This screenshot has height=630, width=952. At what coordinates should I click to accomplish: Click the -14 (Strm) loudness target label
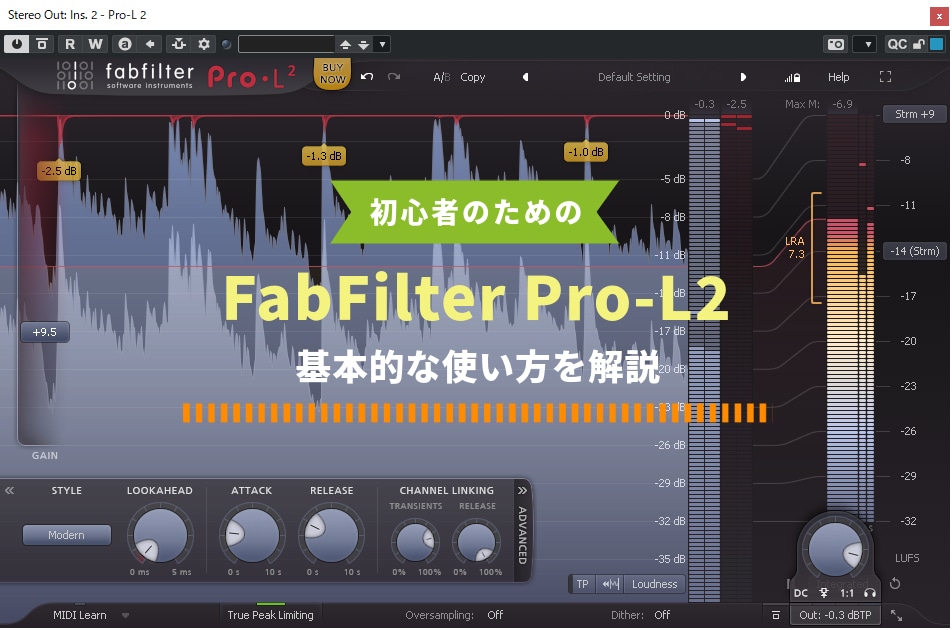click(x=914, y=251)
